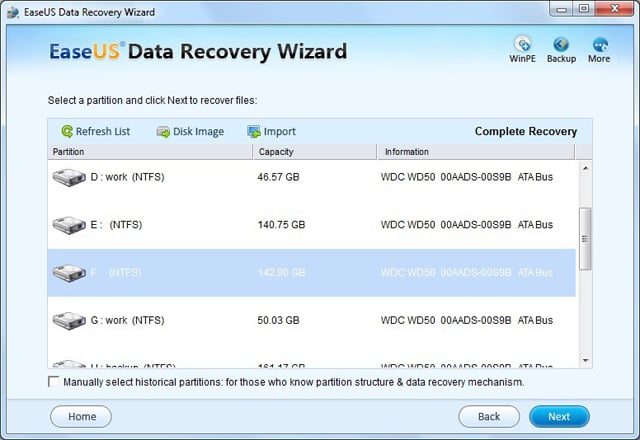
Task: Click the 142.80 GB capacity value
Action: 281,273
